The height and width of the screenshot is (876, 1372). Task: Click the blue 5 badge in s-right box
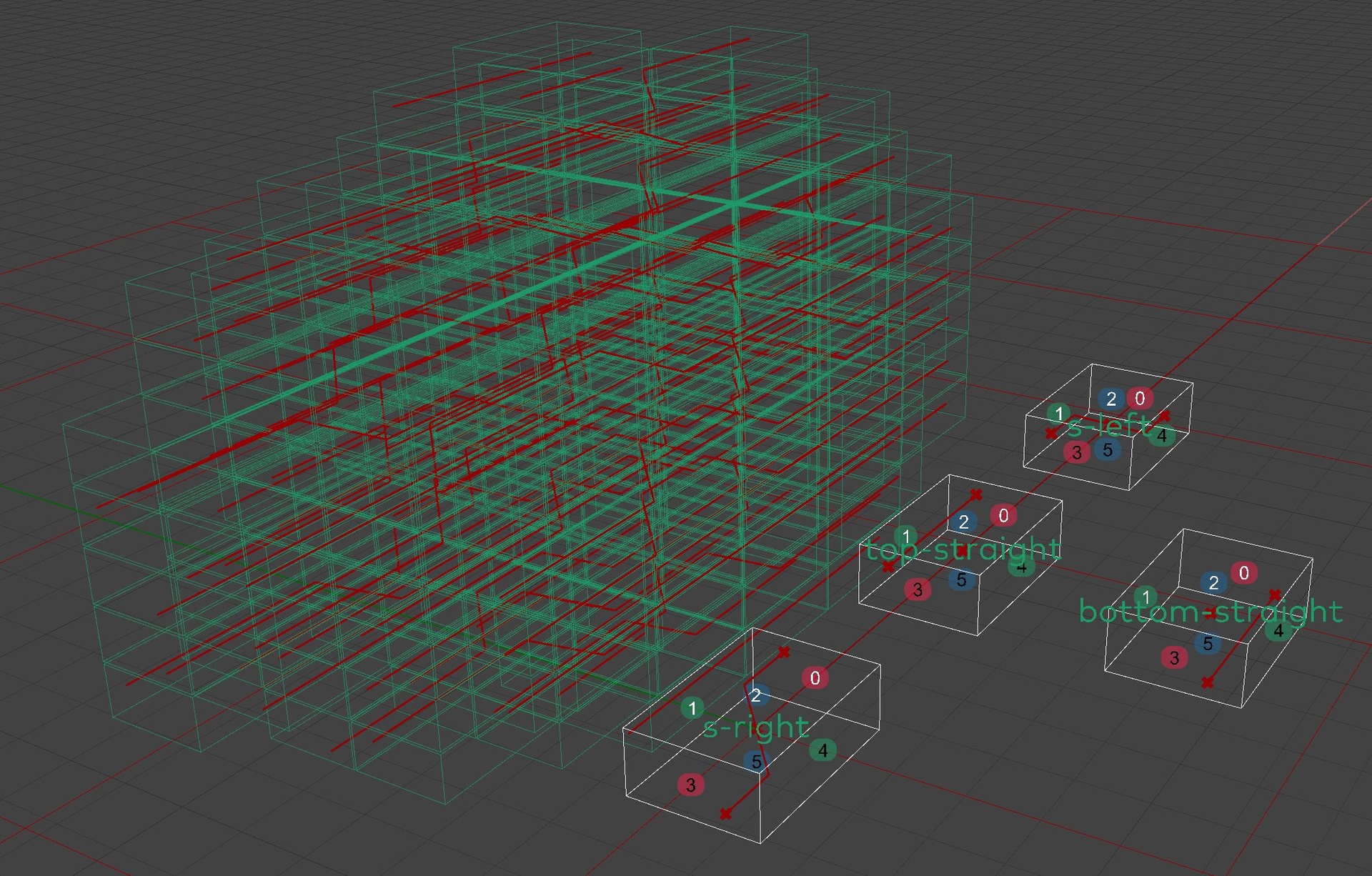(x=756, y=762)
